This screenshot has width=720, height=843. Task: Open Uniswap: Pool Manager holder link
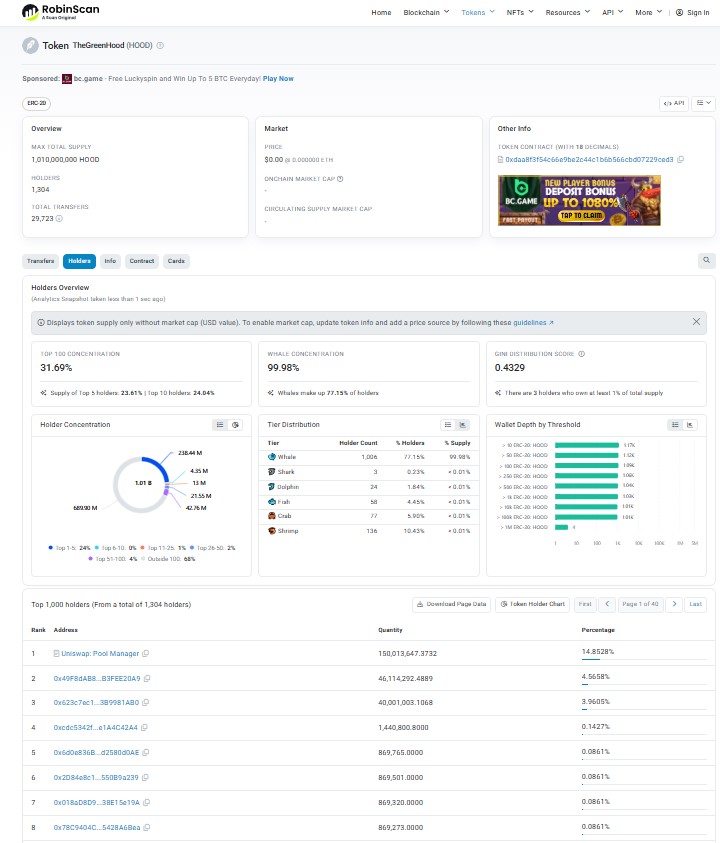[x=100, y=654]
